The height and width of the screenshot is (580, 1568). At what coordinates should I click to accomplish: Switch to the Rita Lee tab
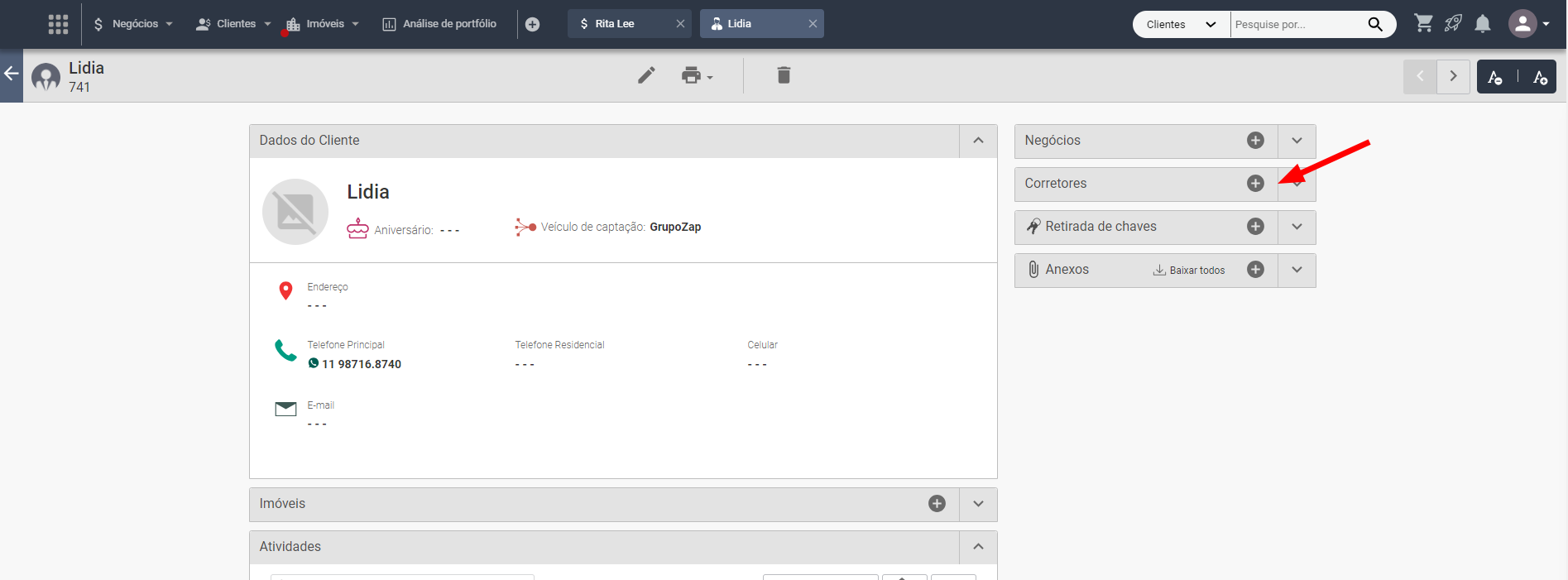coord(615,24)
